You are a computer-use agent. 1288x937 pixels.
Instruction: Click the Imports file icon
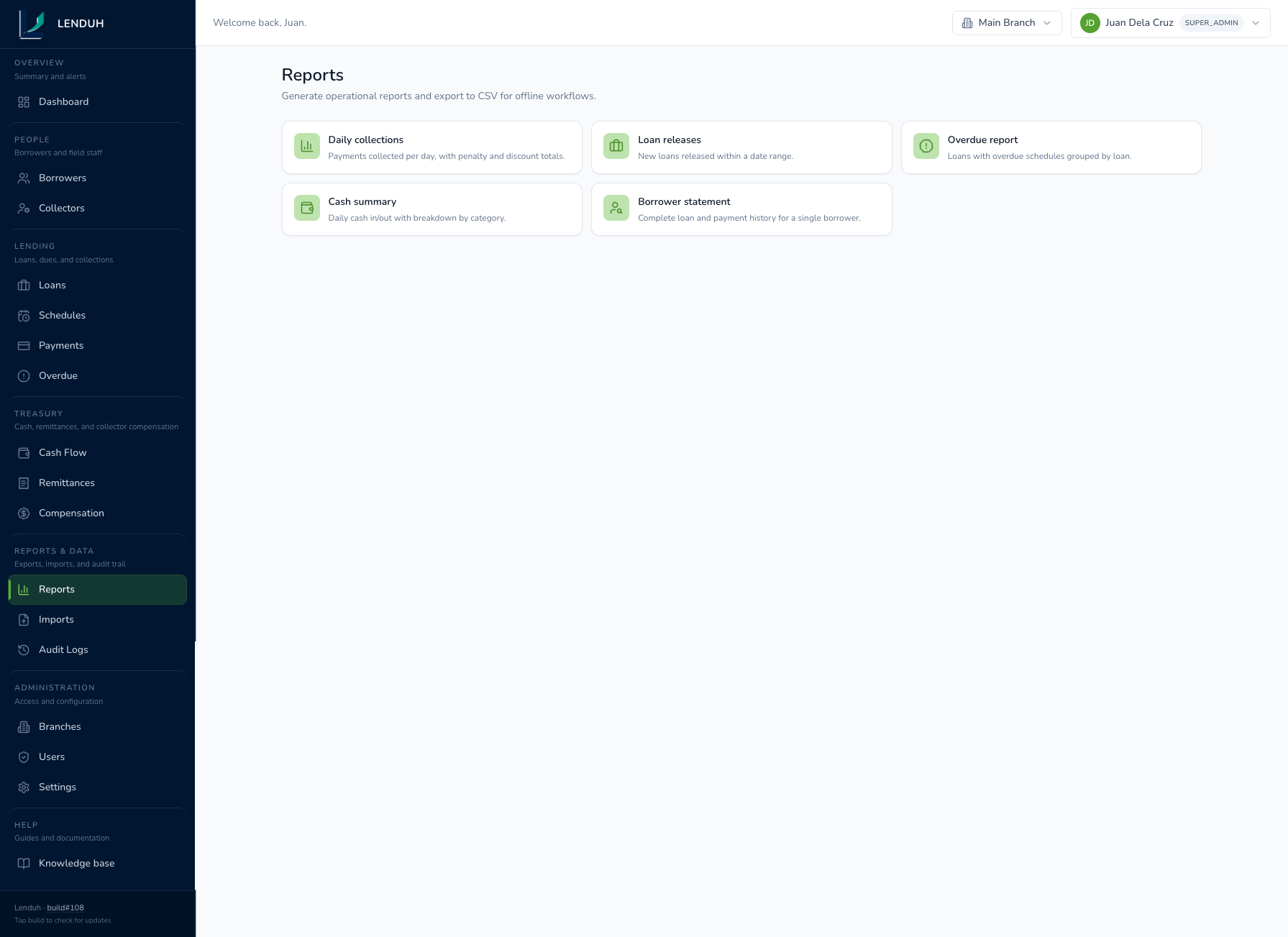point(24,620)
